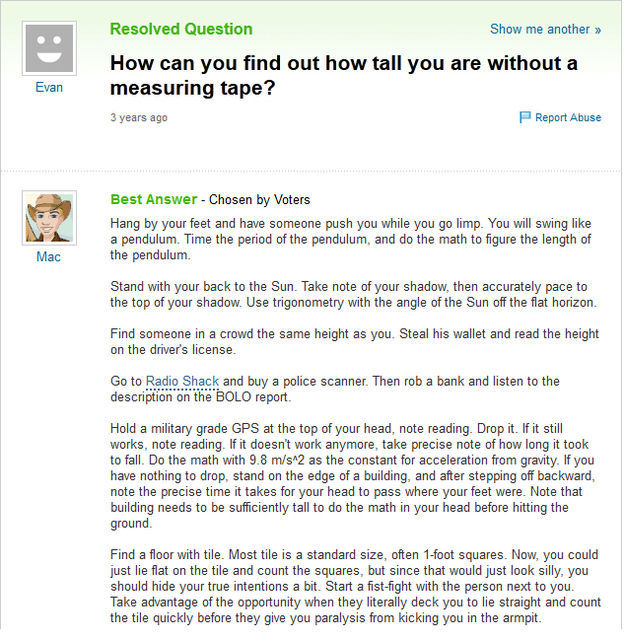This screenshot has height=640, width=625.
Task: Click the Show me another link
Action: point(539,30)
